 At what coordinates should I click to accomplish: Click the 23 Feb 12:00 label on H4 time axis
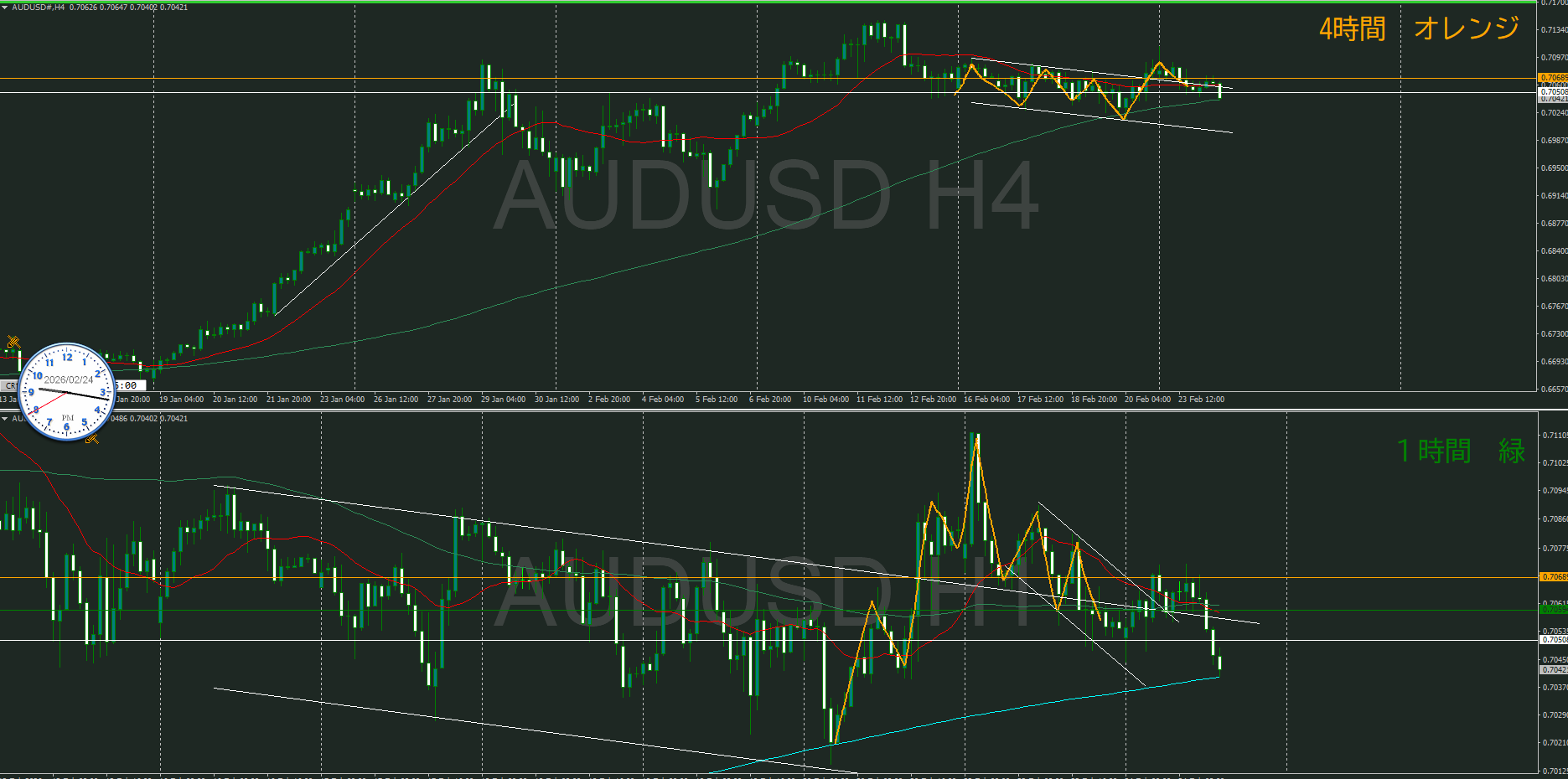pyautogui.click(x=1201, y=400)
